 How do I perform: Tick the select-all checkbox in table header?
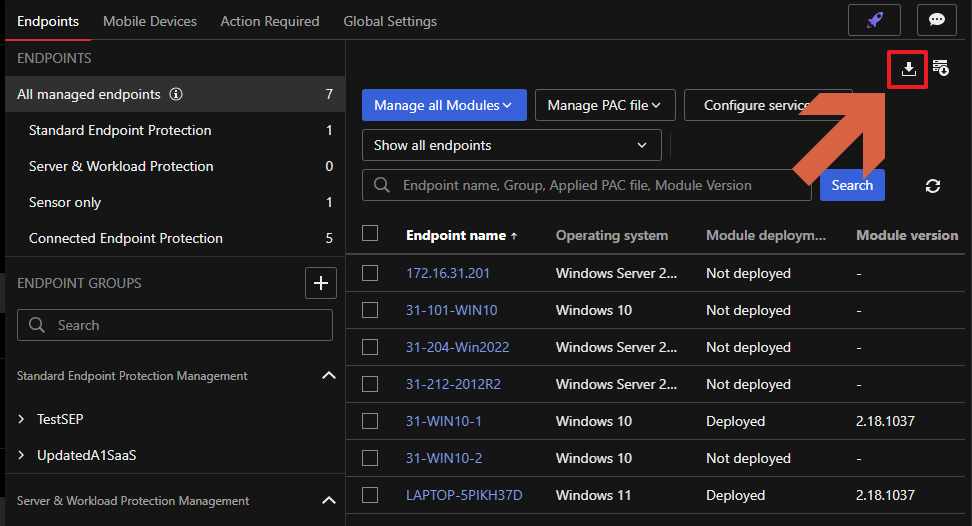coord(370,233)
